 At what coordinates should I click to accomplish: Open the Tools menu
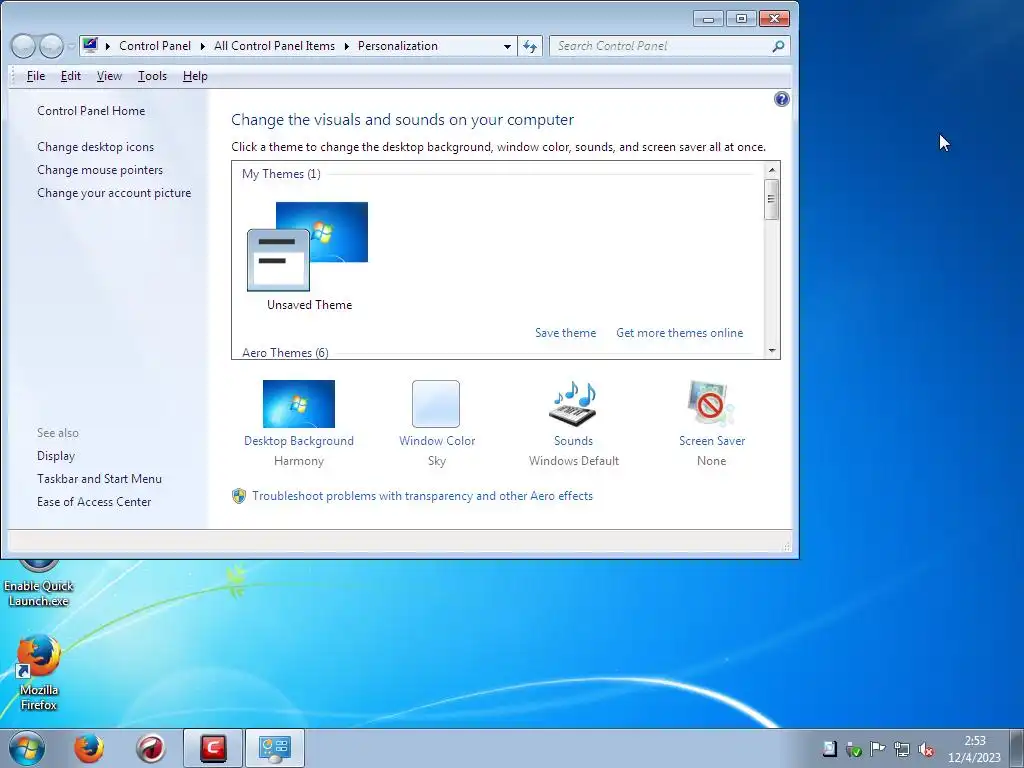(x=152, y=76)
